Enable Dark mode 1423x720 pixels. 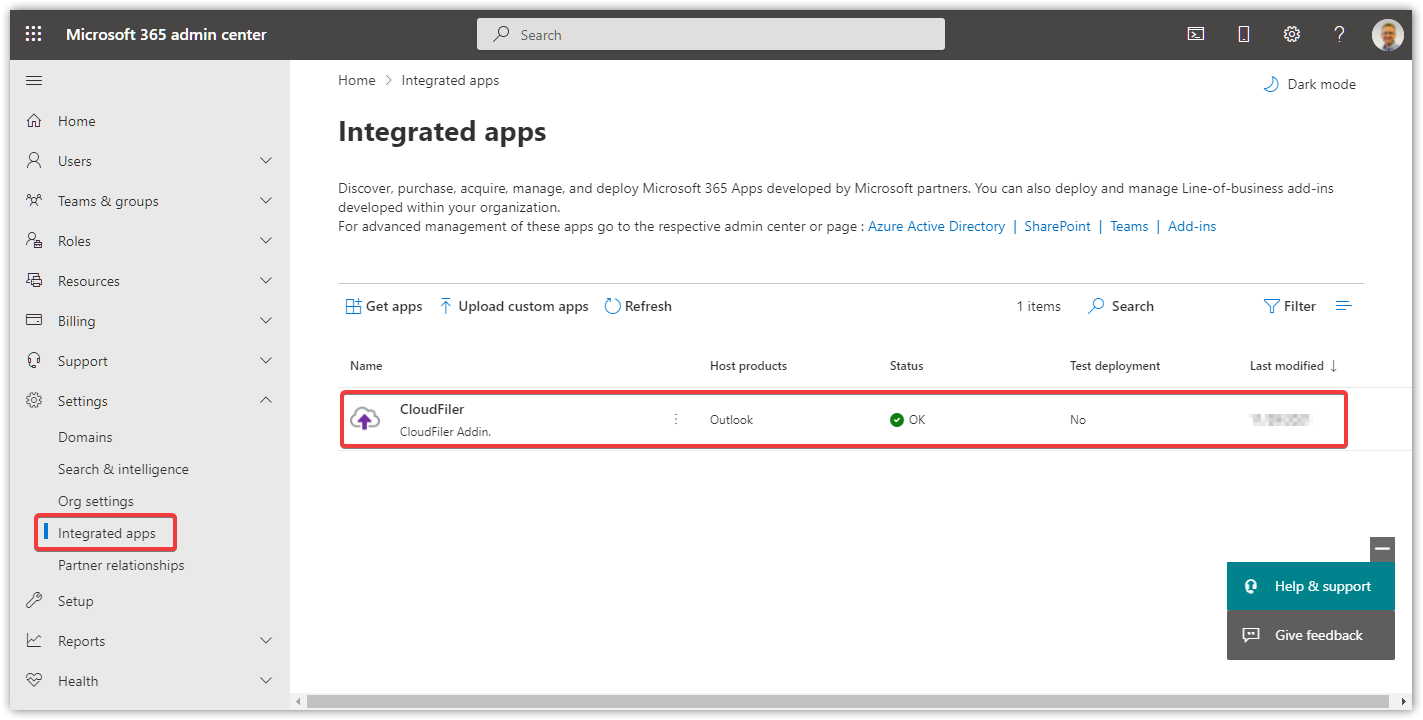1310,84
